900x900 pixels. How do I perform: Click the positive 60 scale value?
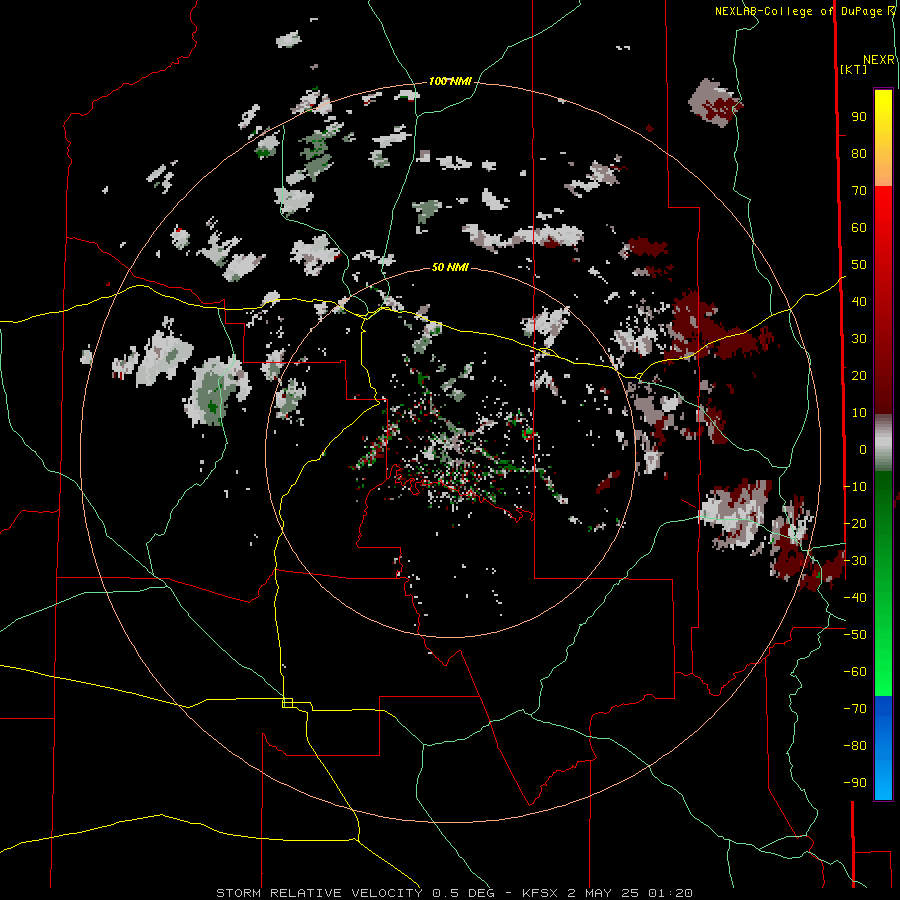(x=859, y=227)
